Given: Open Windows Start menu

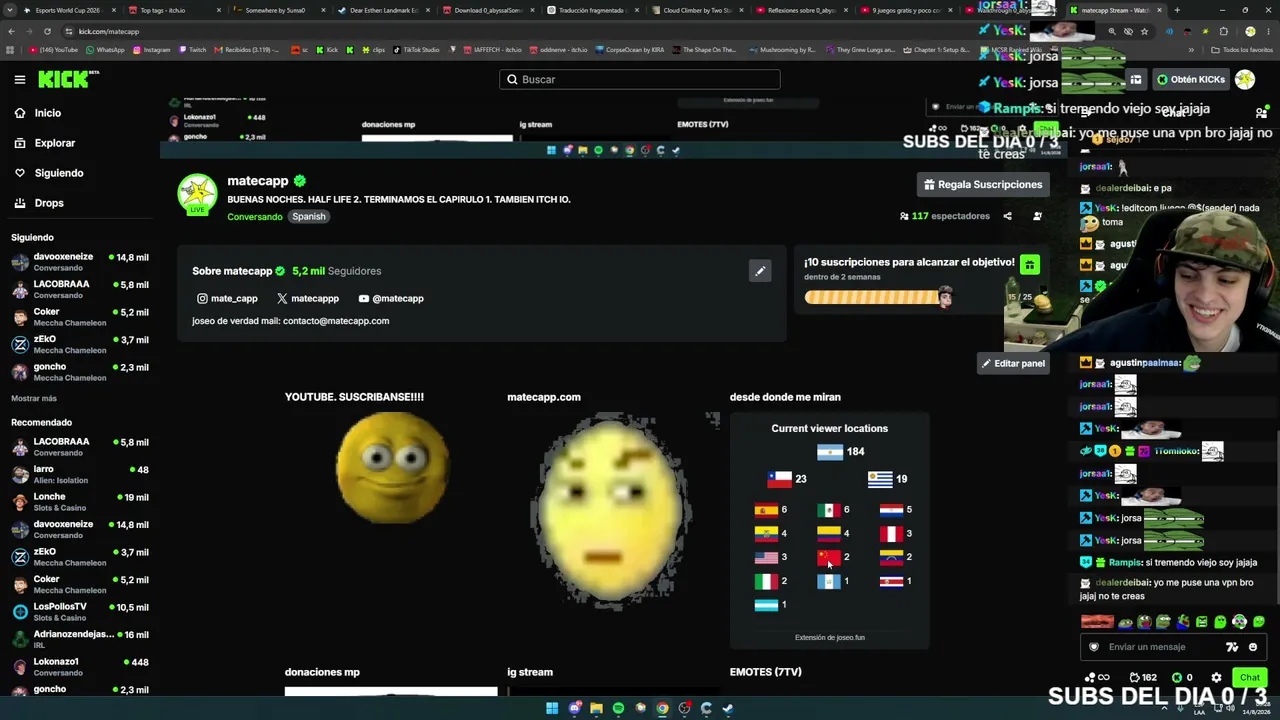Looking at the screenshot, I should tap(552, 708).
